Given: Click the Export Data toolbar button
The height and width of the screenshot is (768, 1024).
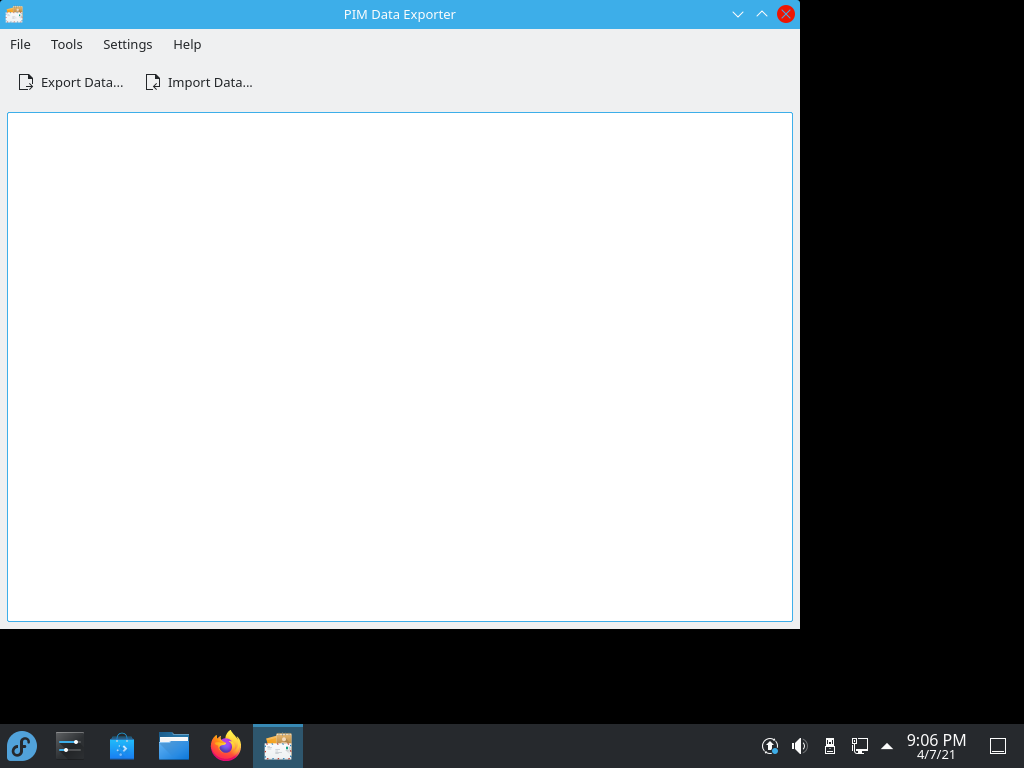Looking at the screenshot, I should pyautogui.click(x=71, y=82).
